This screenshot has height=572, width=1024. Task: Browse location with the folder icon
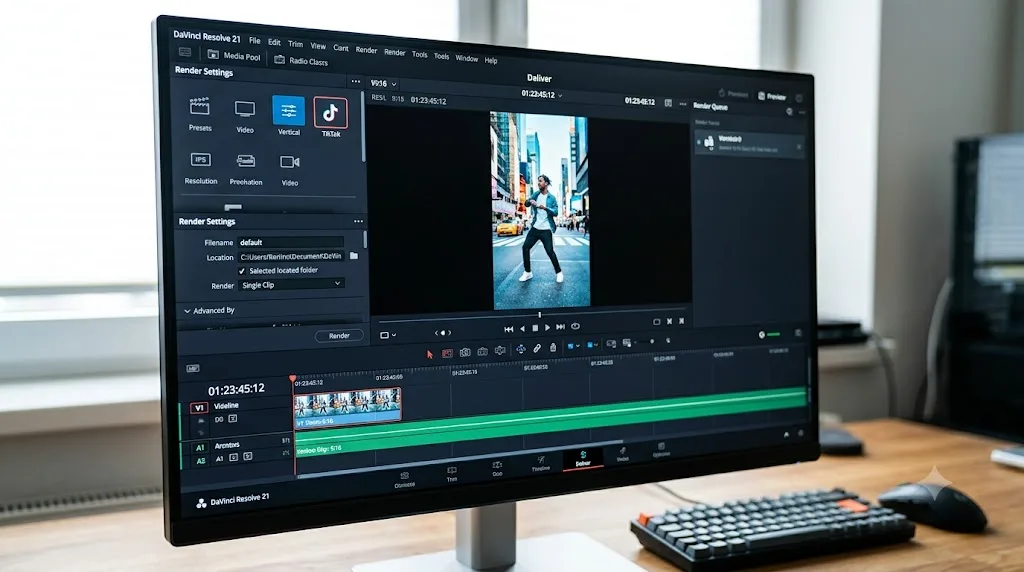point(354,256)
